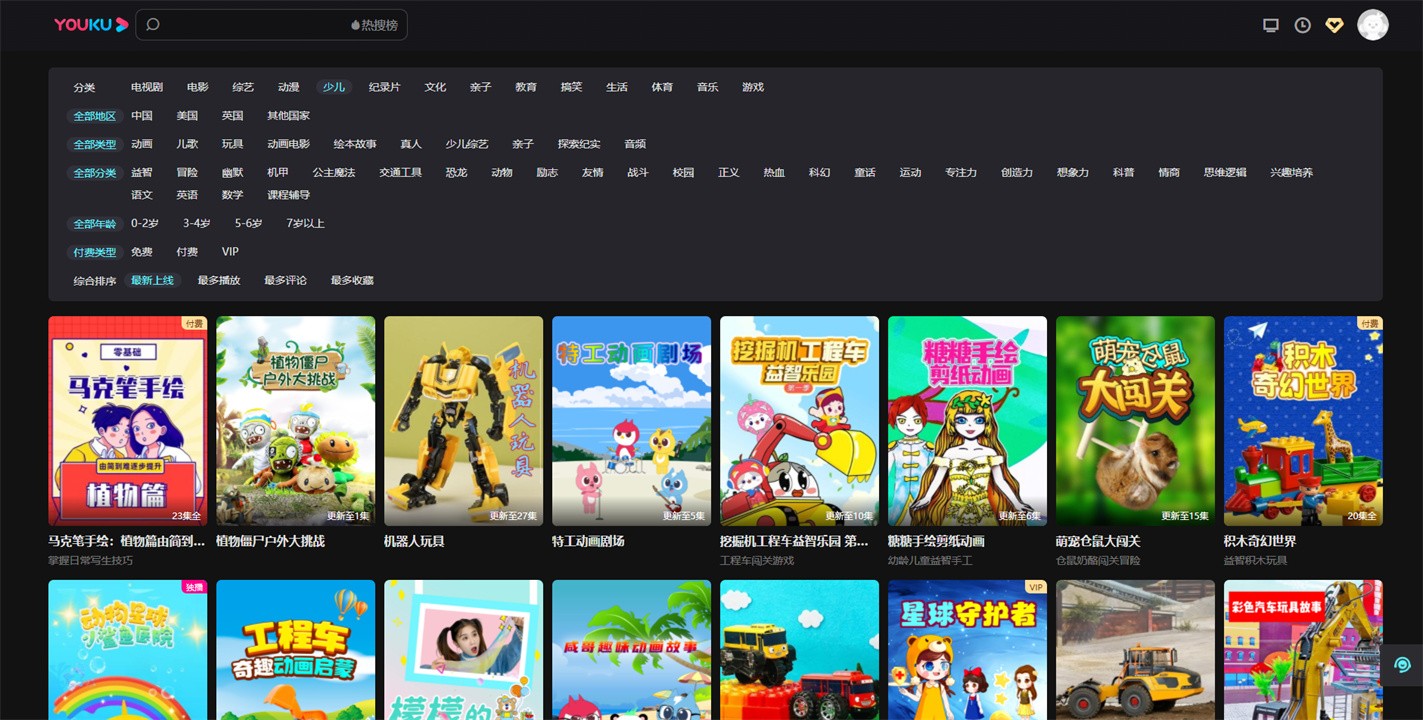Click the magnifier search icon
The width and height of the screenshot is (1423, 720).
[x=153, y=25]
